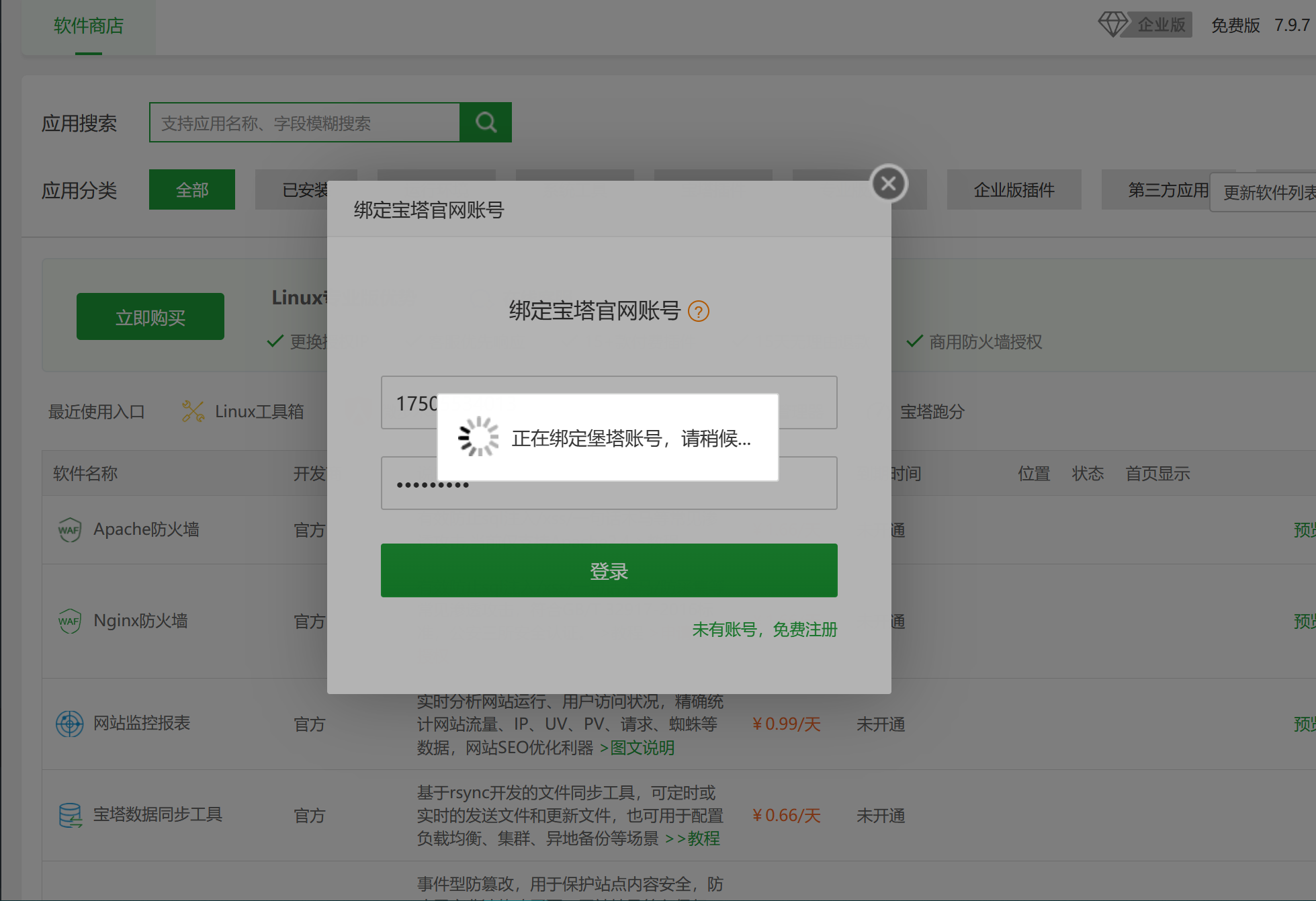Click the 商用防火墙授权 feature text

[985, 342]
